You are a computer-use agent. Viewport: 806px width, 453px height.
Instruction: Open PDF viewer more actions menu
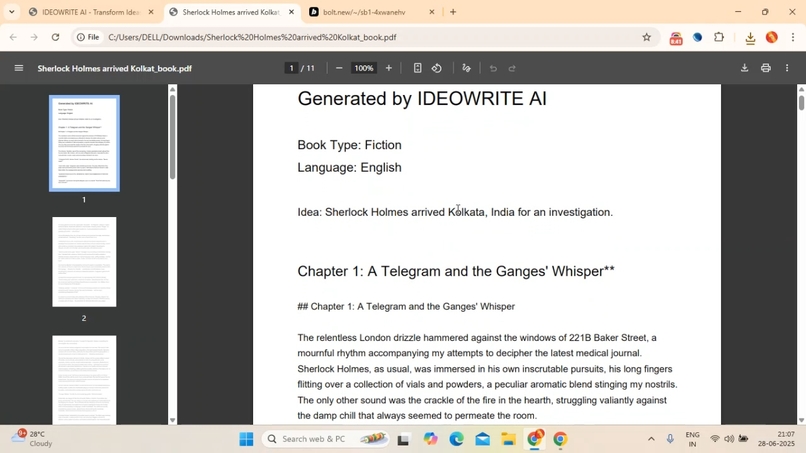coord(787,68)
